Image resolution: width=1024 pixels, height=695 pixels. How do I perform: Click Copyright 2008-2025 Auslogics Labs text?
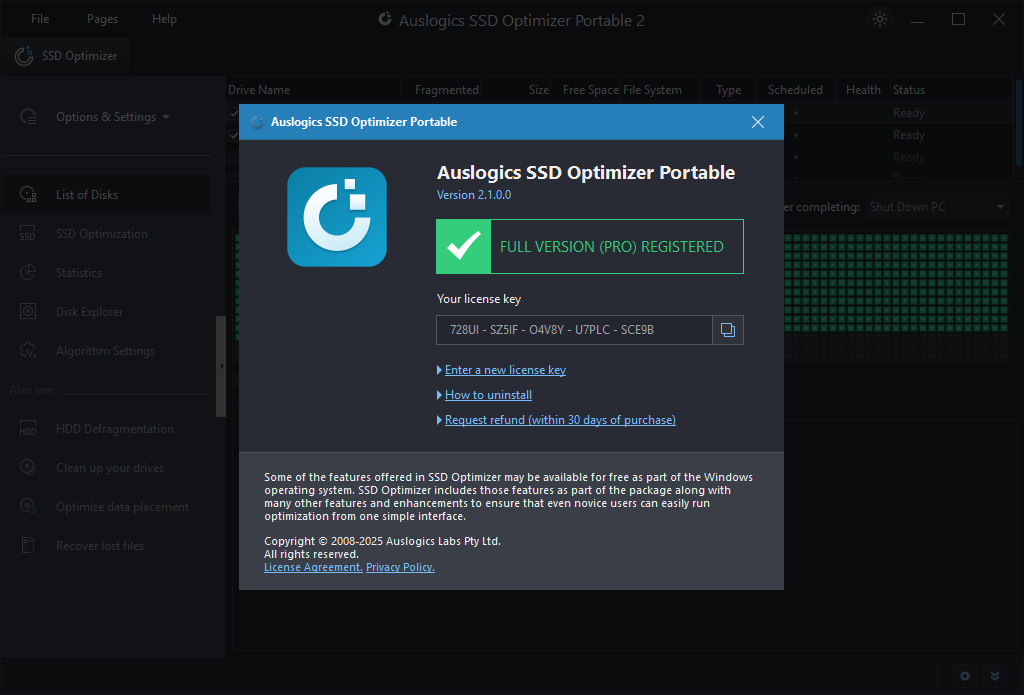(382, 541)
